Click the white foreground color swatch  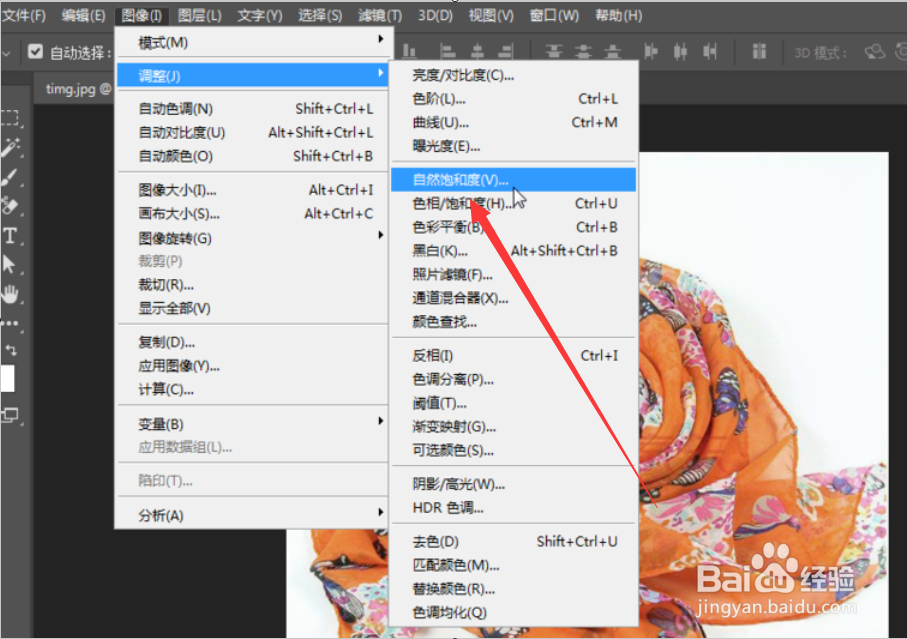(8, 379)
